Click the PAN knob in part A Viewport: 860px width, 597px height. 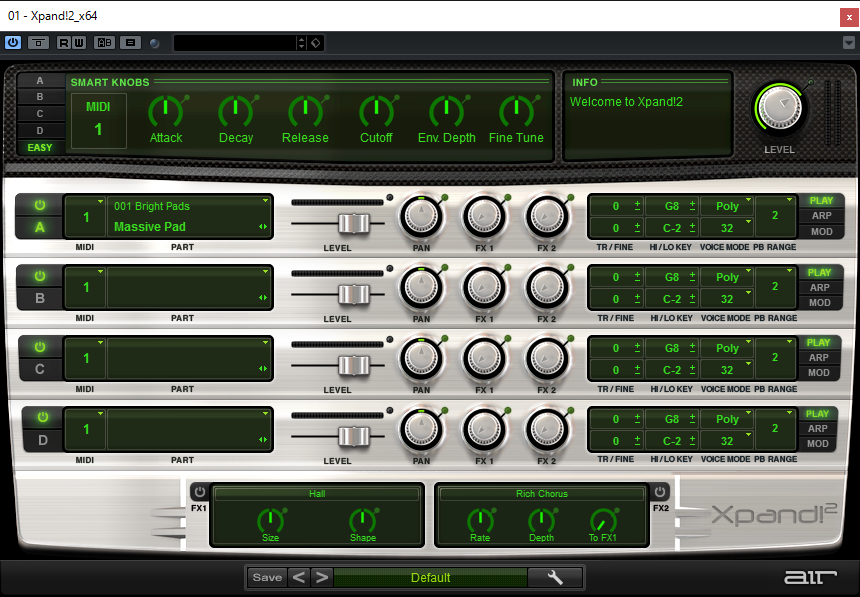(421, 217)
